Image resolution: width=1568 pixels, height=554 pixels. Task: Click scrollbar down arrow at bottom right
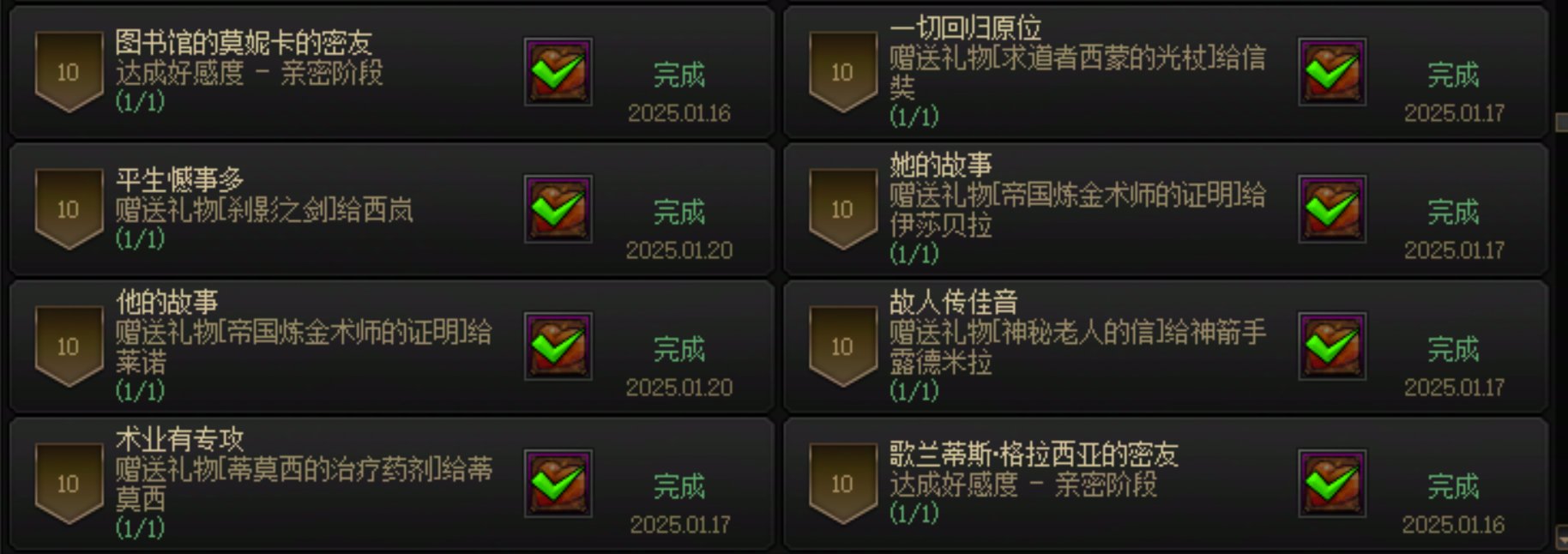[1562, 539]
